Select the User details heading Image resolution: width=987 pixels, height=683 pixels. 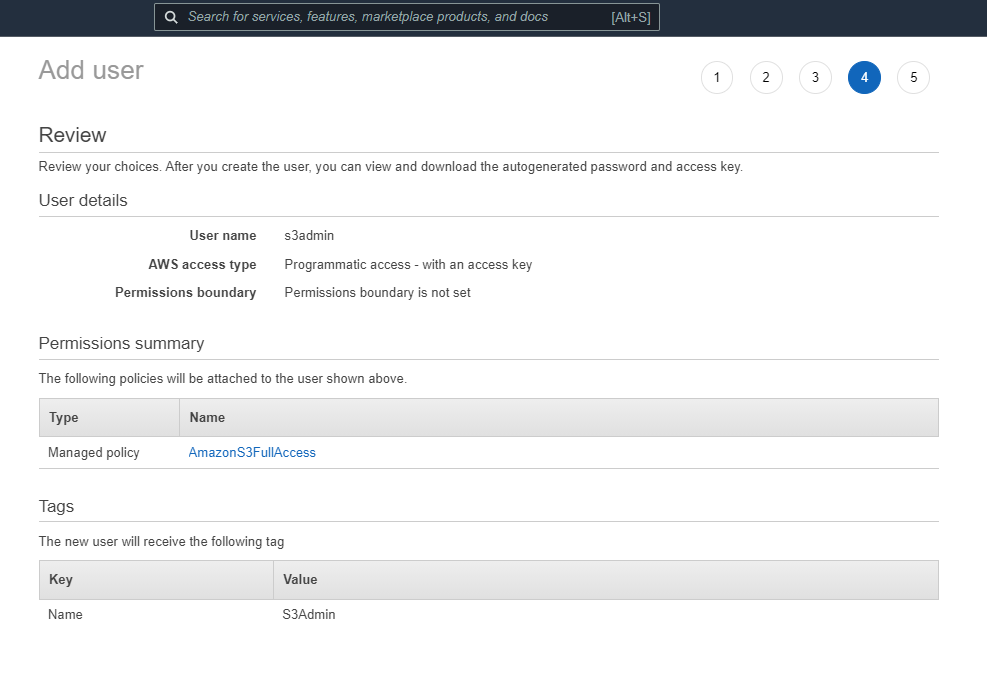click(83, 200)
